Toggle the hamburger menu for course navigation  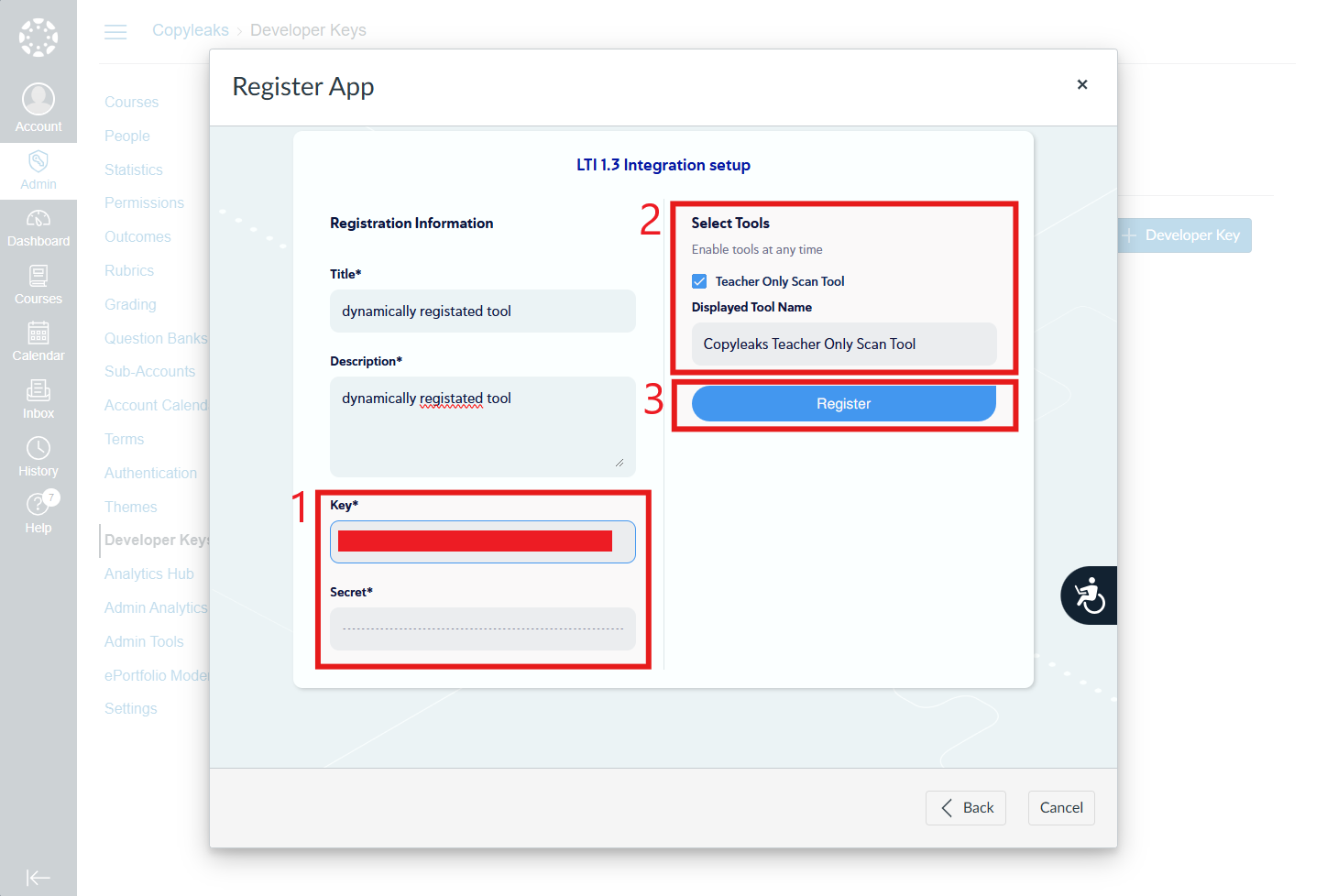click(115, 32)
